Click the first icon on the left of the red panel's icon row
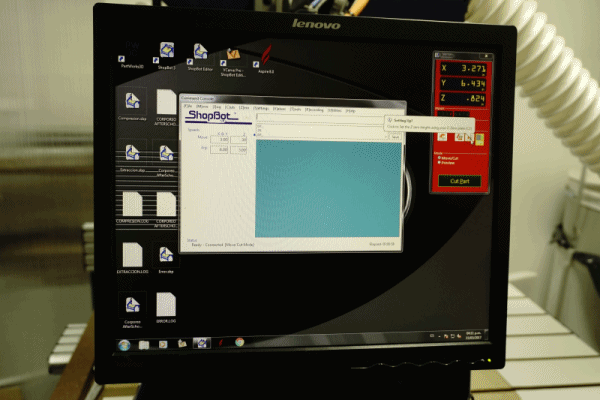600x400 pixels. click(x=442, y=137)
